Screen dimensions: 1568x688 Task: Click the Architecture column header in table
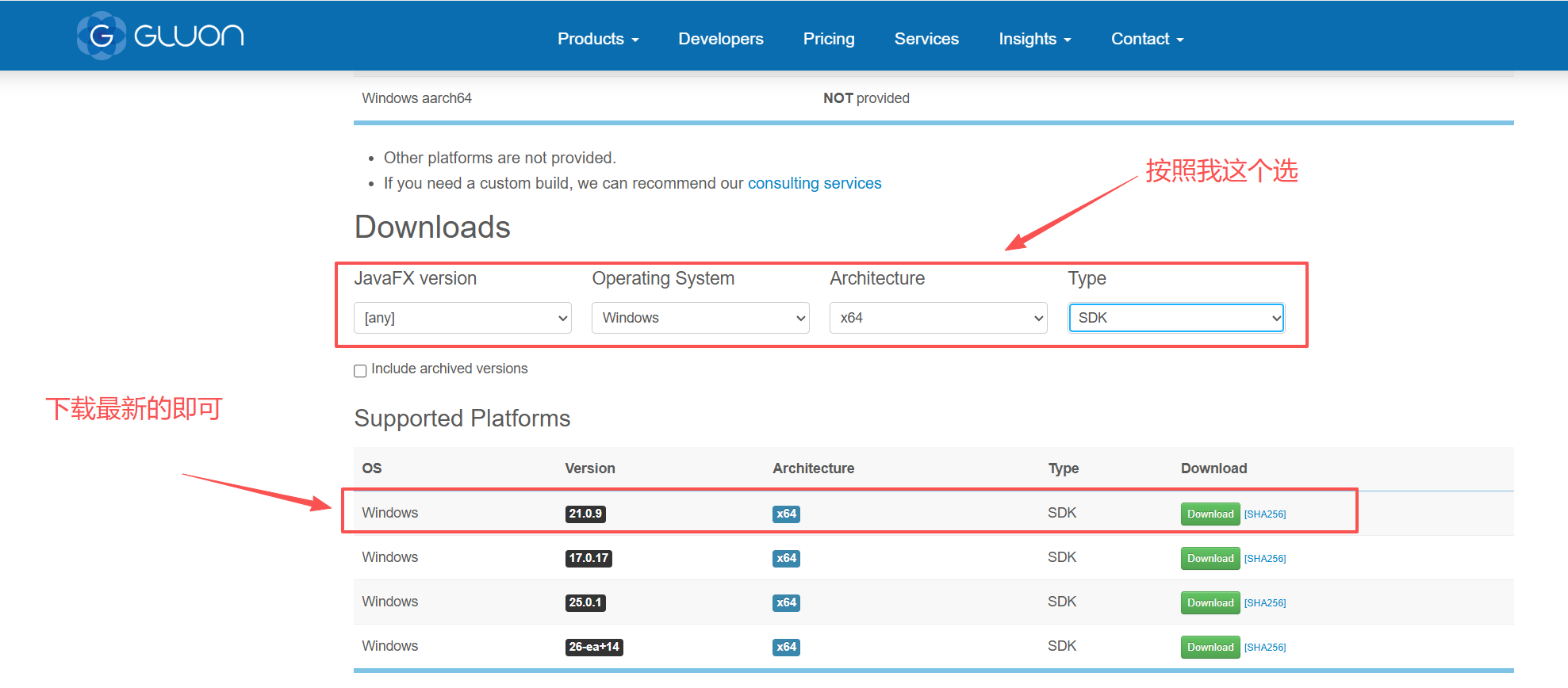coord(814,468)
